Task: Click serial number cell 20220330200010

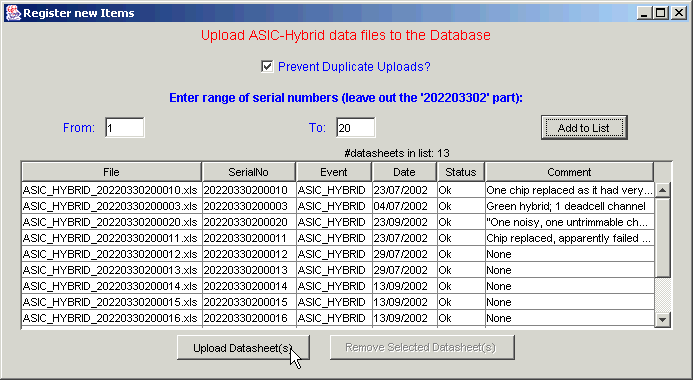Action: coord(249,190)
